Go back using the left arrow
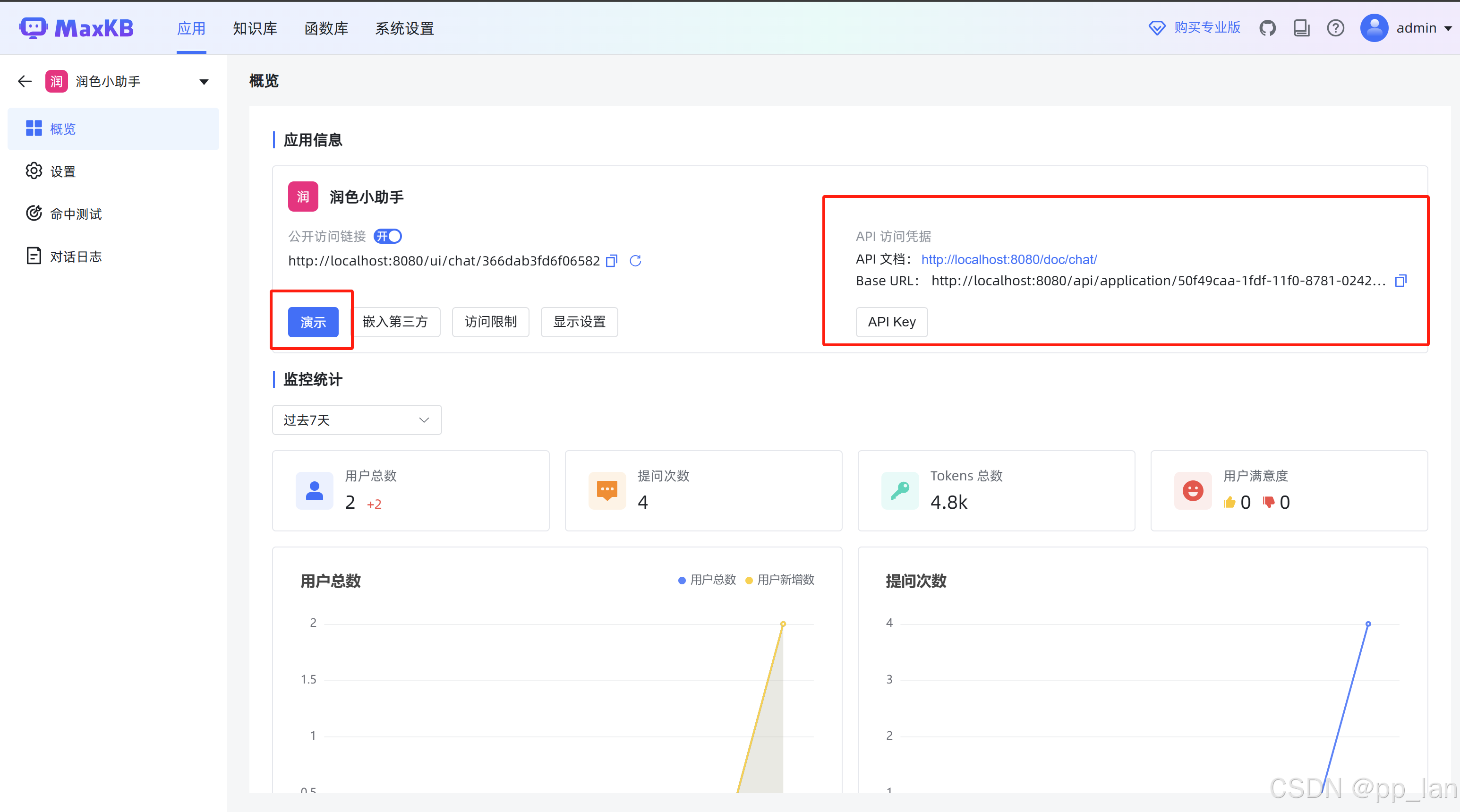The image size is (1460, 812). 25,82
